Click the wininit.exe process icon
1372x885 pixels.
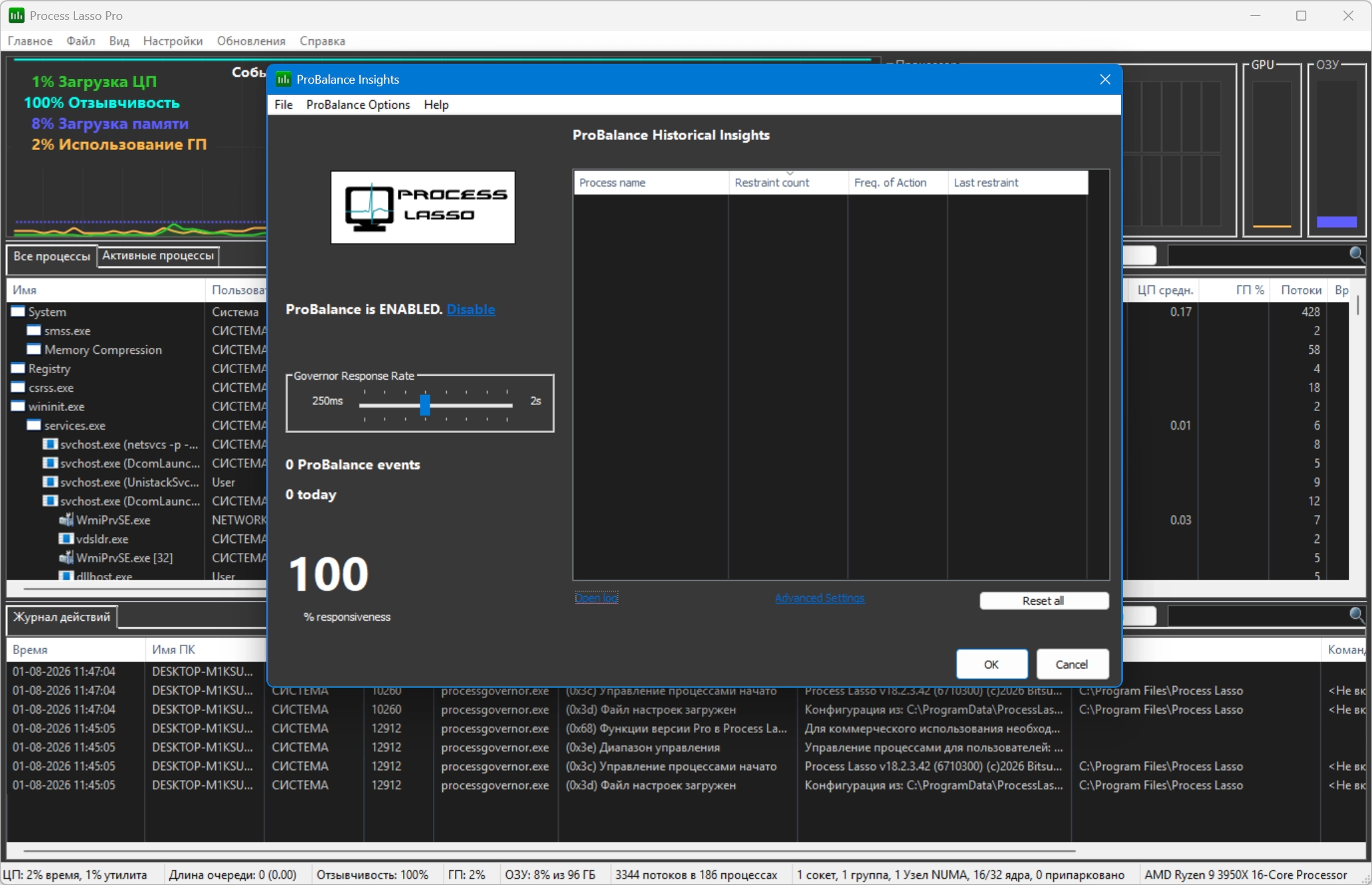click(x=18, y=406)
